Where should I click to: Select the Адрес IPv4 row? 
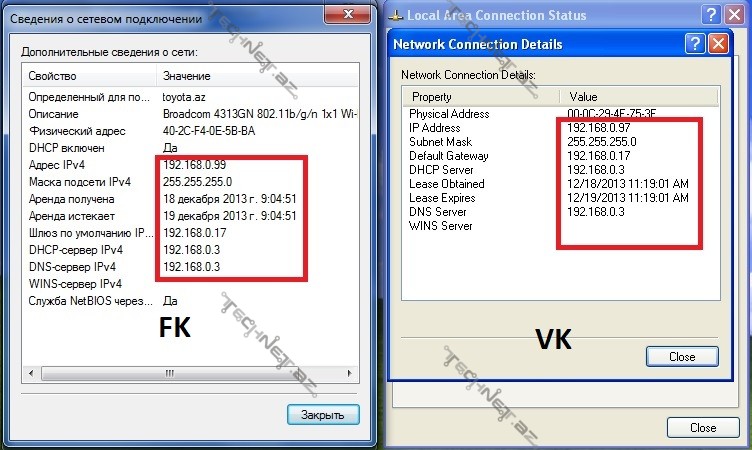[191, 165]
